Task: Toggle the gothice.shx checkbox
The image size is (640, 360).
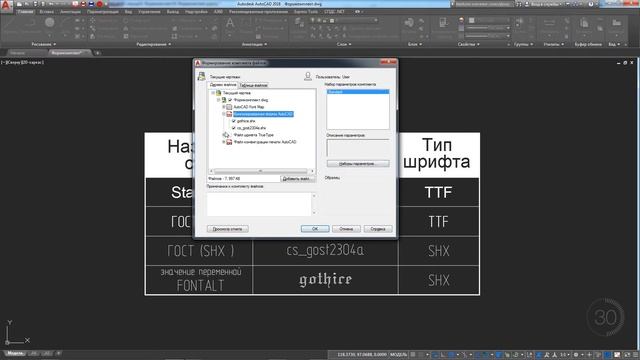Action: click(234, 121)
